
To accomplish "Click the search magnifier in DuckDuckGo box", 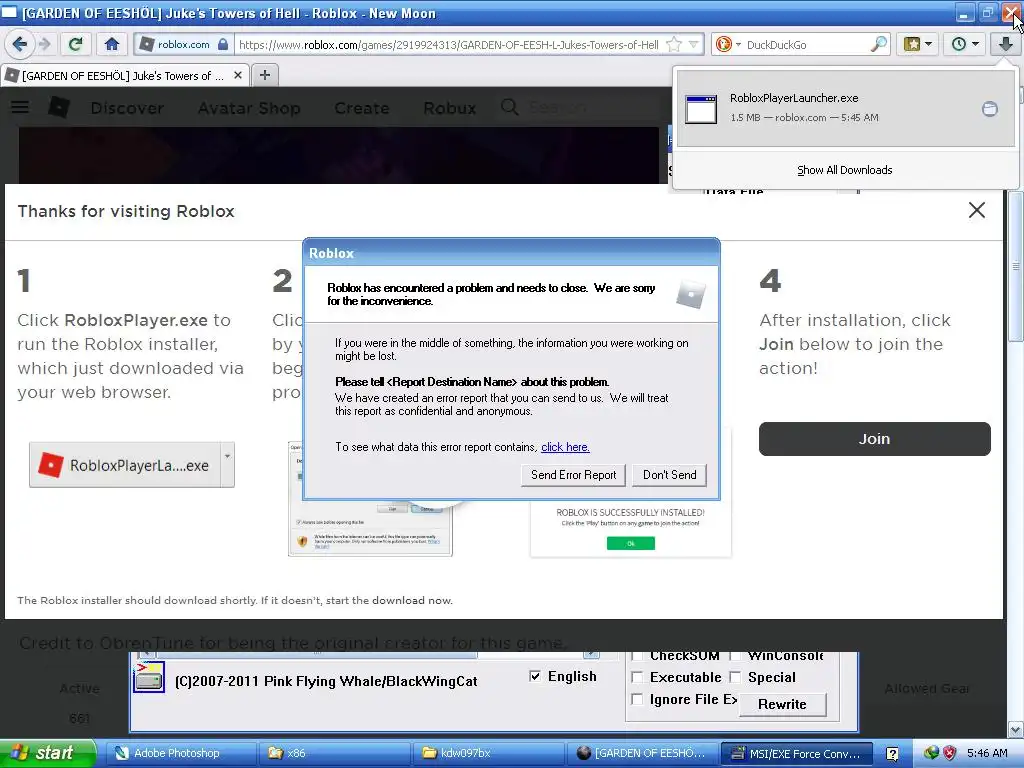I will pyautogui.click(x=879, y=44).
